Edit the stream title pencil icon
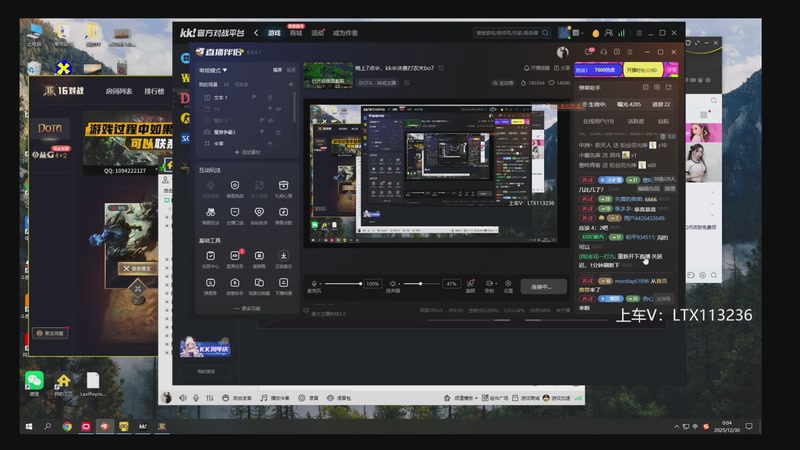 tap(441, 68)
